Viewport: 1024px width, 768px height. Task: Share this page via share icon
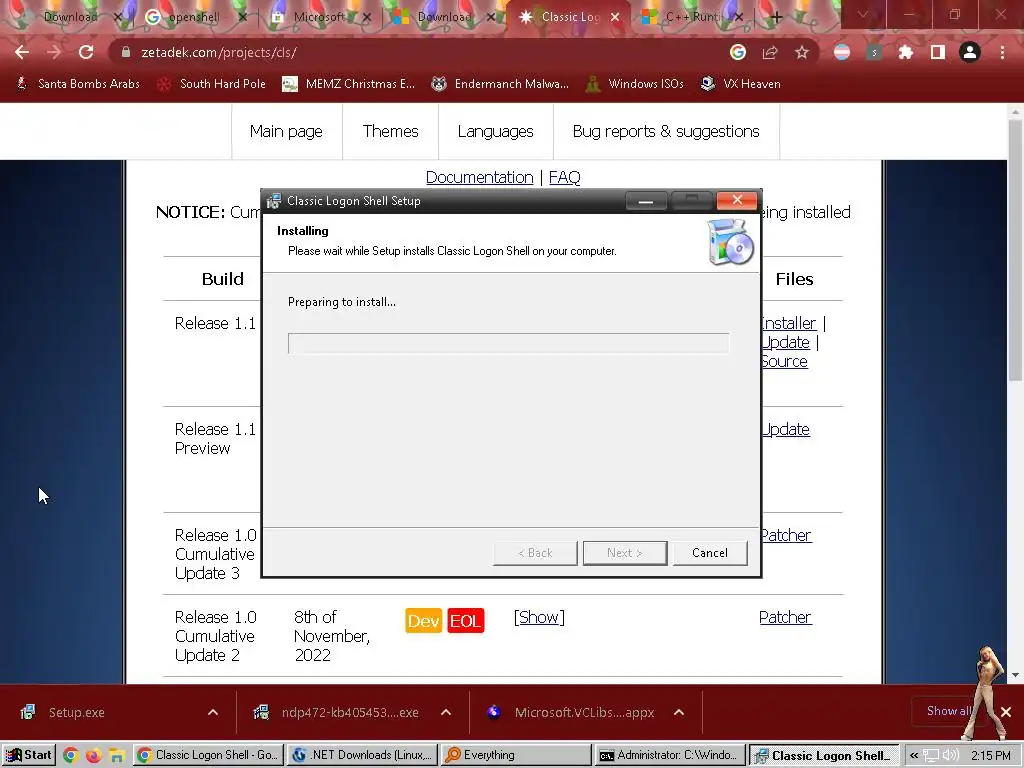point(770,52)
